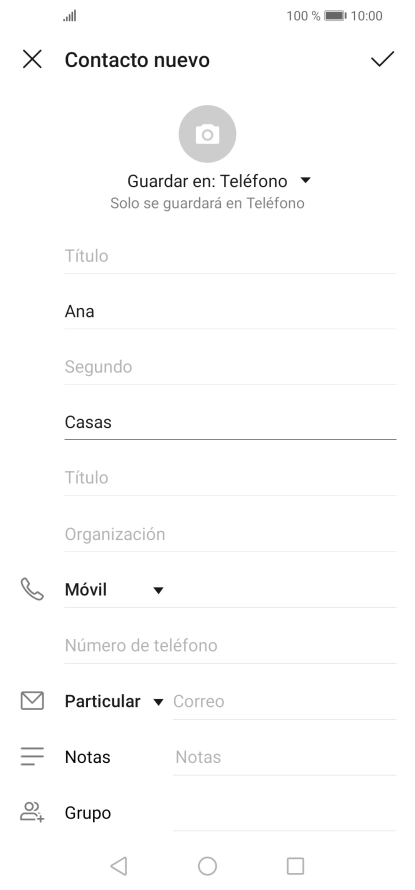Expand the Guardar en: Teléfono dropdown
Image resolution: width=415 pixels, height=890 pixels.
219,181
